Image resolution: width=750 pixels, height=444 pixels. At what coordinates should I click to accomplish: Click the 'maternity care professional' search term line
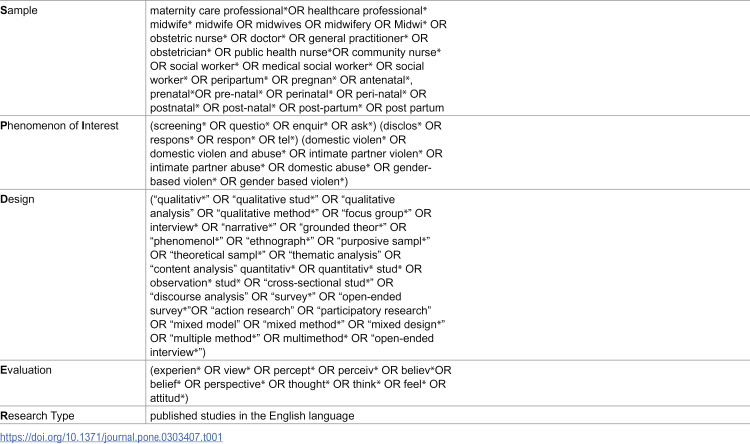coord(288,11)
